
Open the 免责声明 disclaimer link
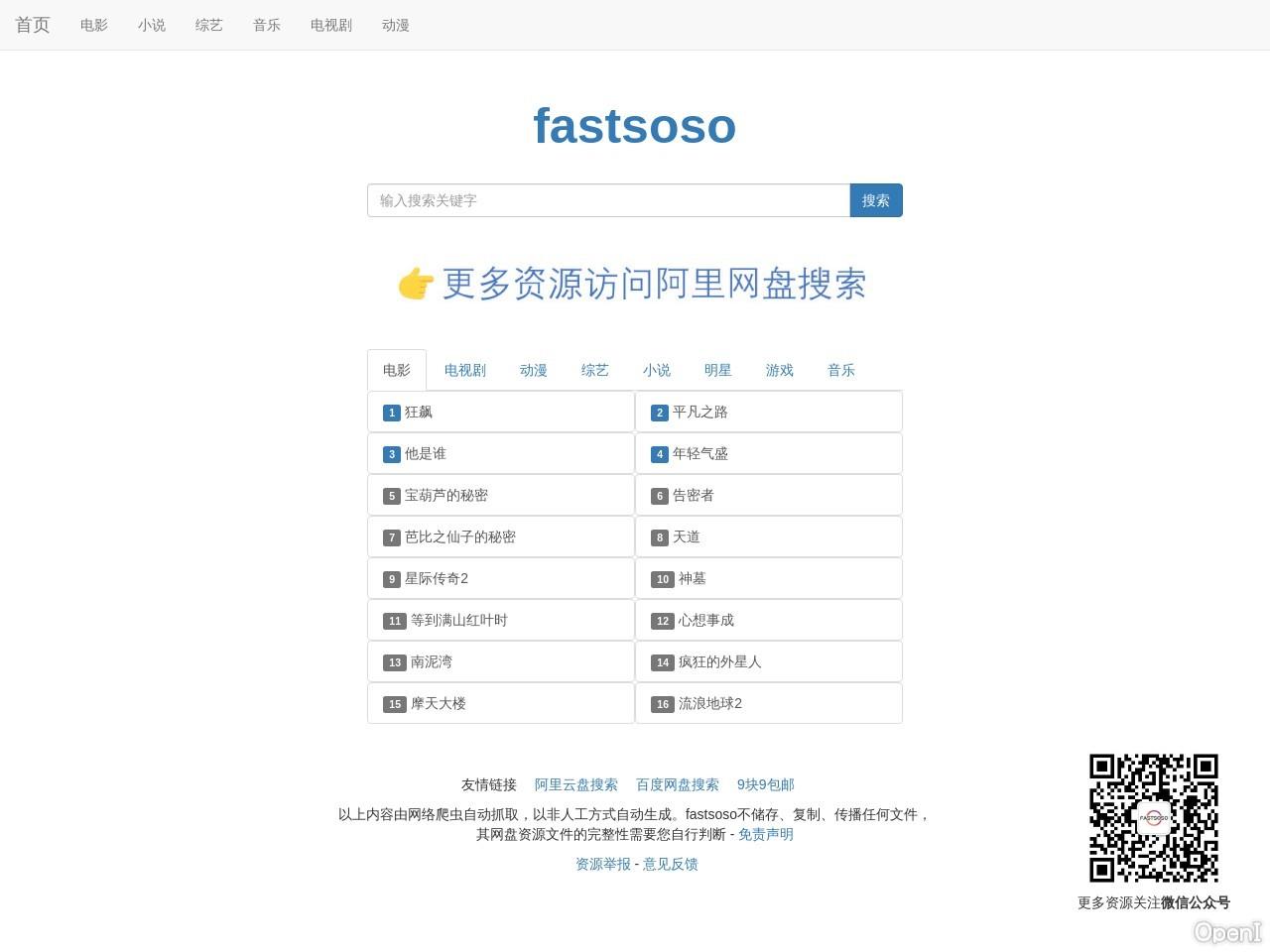coord(765,834)
